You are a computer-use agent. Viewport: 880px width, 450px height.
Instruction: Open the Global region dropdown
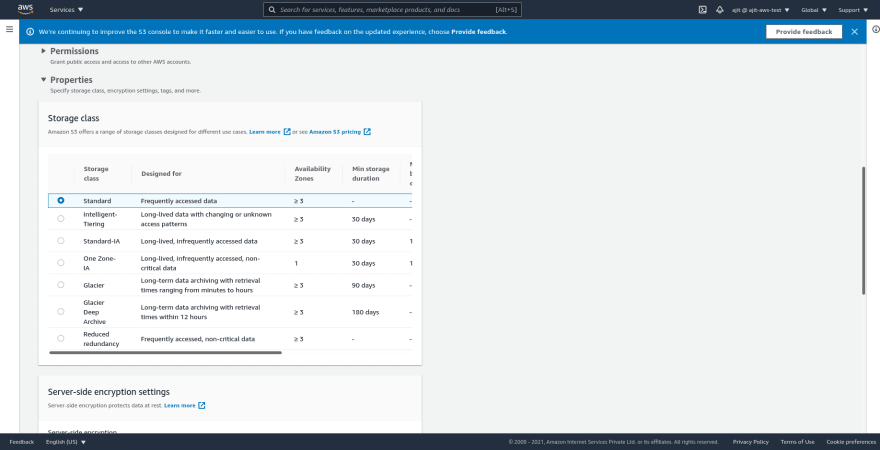814,10
